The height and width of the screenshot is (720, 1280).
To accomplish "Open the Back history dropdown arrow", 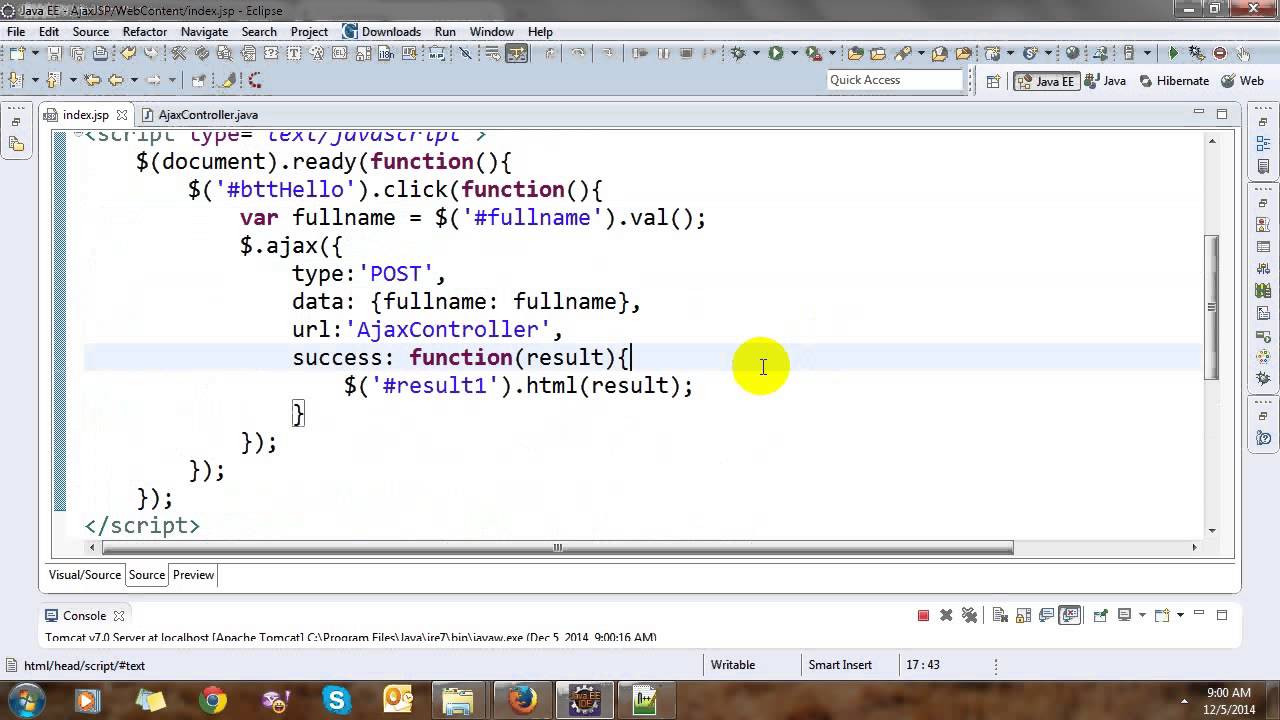I will coord(134,80).
